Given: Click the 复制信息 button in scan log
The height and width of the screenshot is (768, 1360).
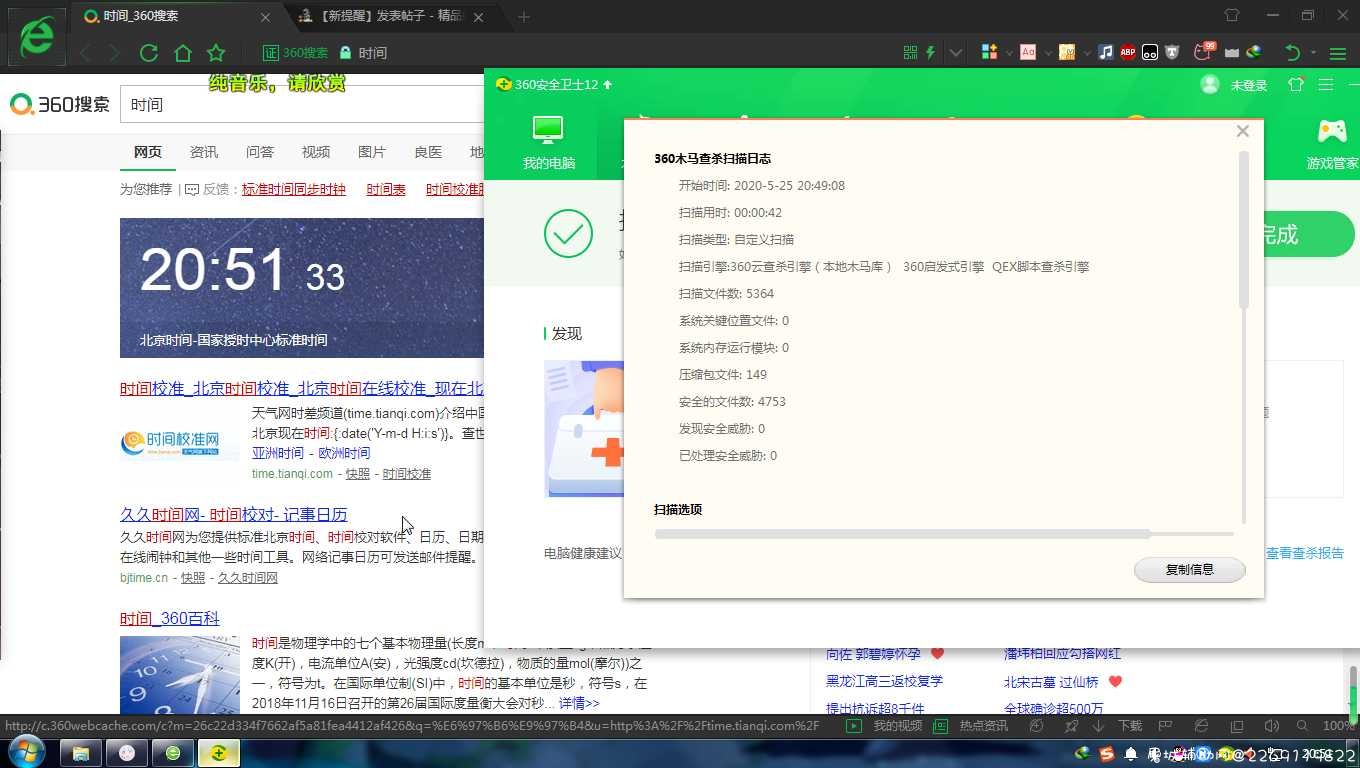Looking at the screenshot, I should (1190, 569).
